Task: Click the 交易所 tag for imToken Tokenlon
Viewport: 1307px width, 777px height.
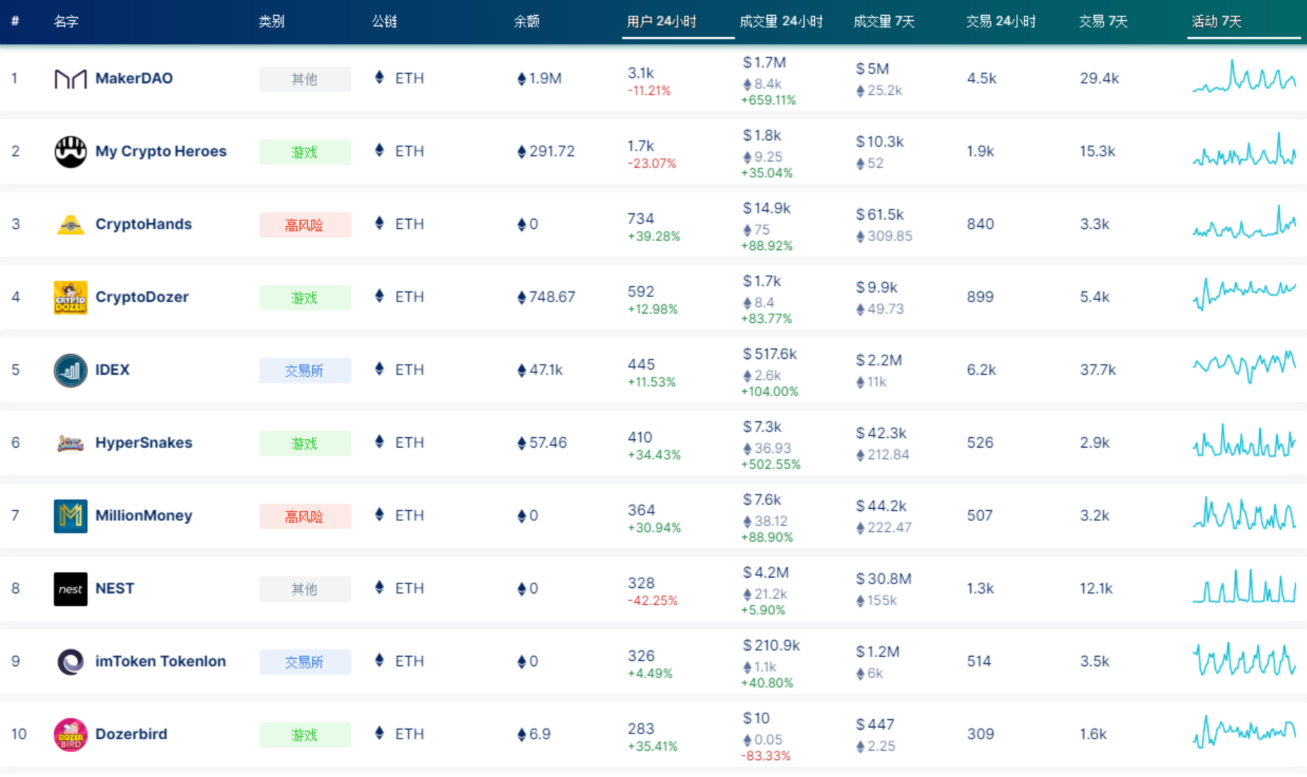Action: point(305,662)
